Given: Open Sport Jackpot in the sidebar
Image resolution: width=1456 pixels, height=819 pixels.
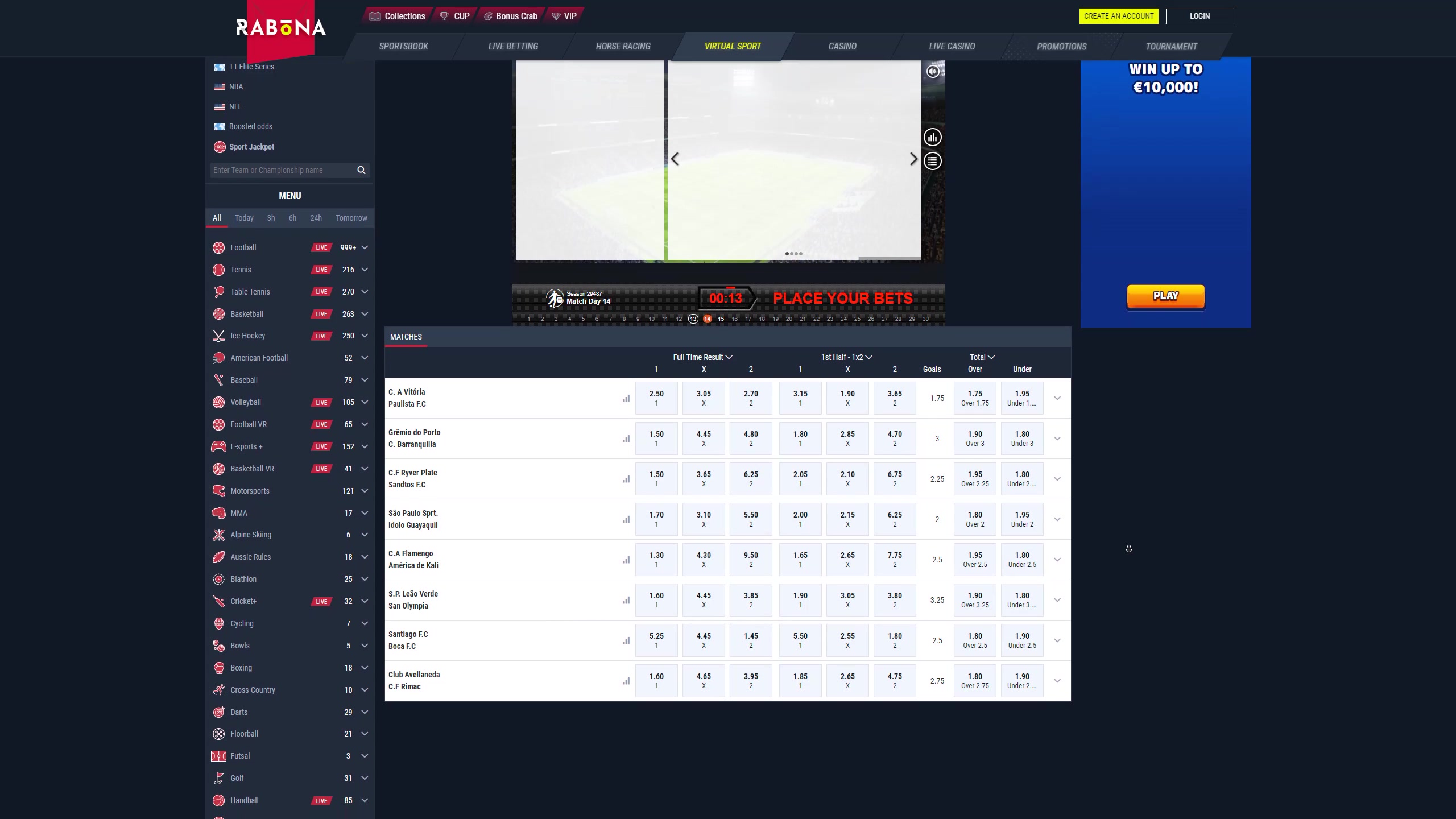Looking at the screenshot, I should [x=251, y=147].
